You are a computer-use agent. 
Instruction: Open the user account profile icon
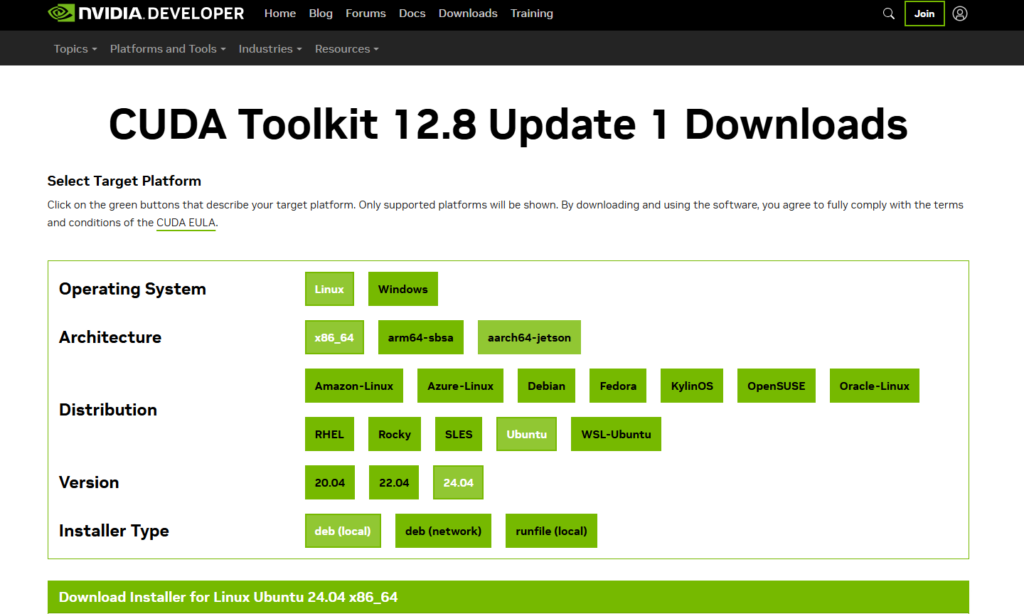pyautogui.click(x=959, y=13)
